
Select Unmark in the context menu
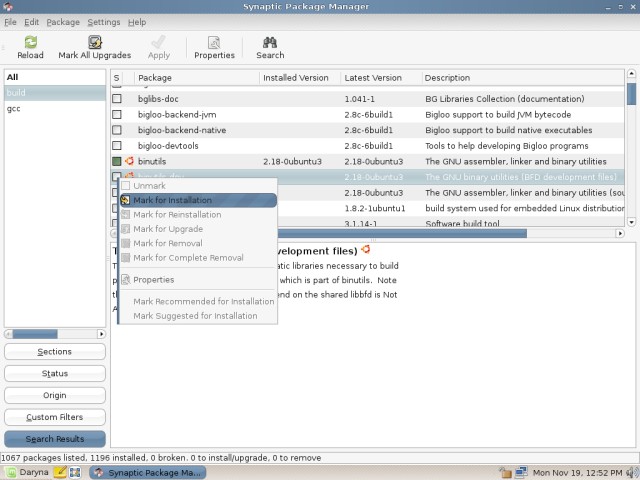[198, 186]
